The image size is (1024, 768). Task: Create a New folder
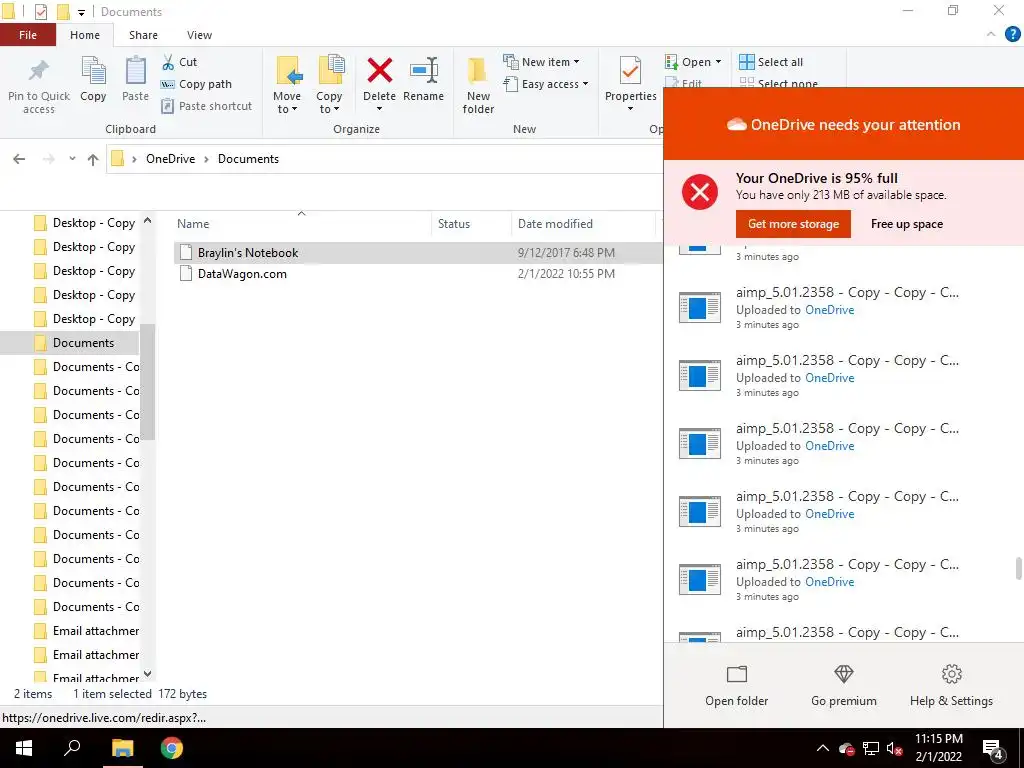(x=478, y=85)
